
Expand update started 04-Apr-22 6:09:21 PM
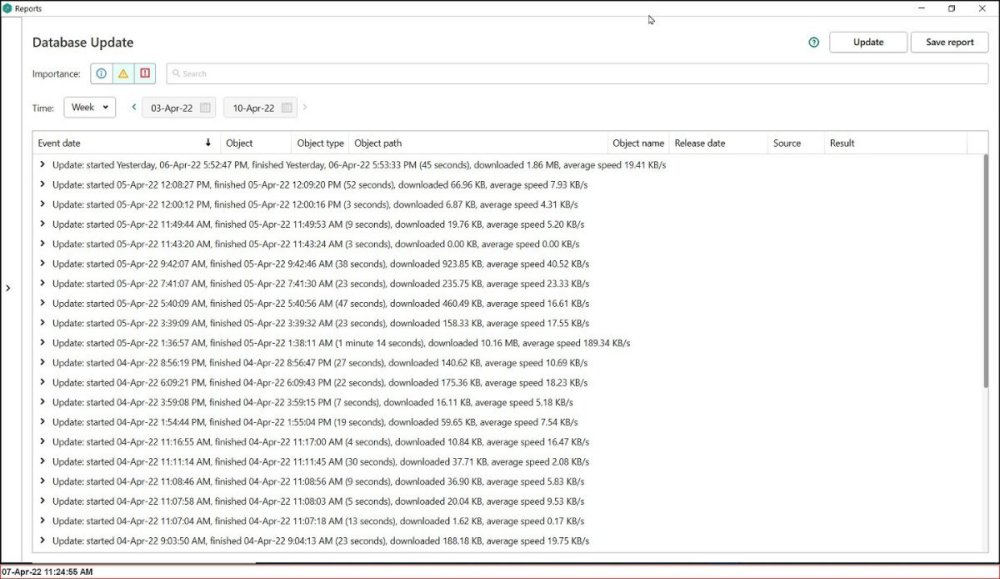(42, 382)
